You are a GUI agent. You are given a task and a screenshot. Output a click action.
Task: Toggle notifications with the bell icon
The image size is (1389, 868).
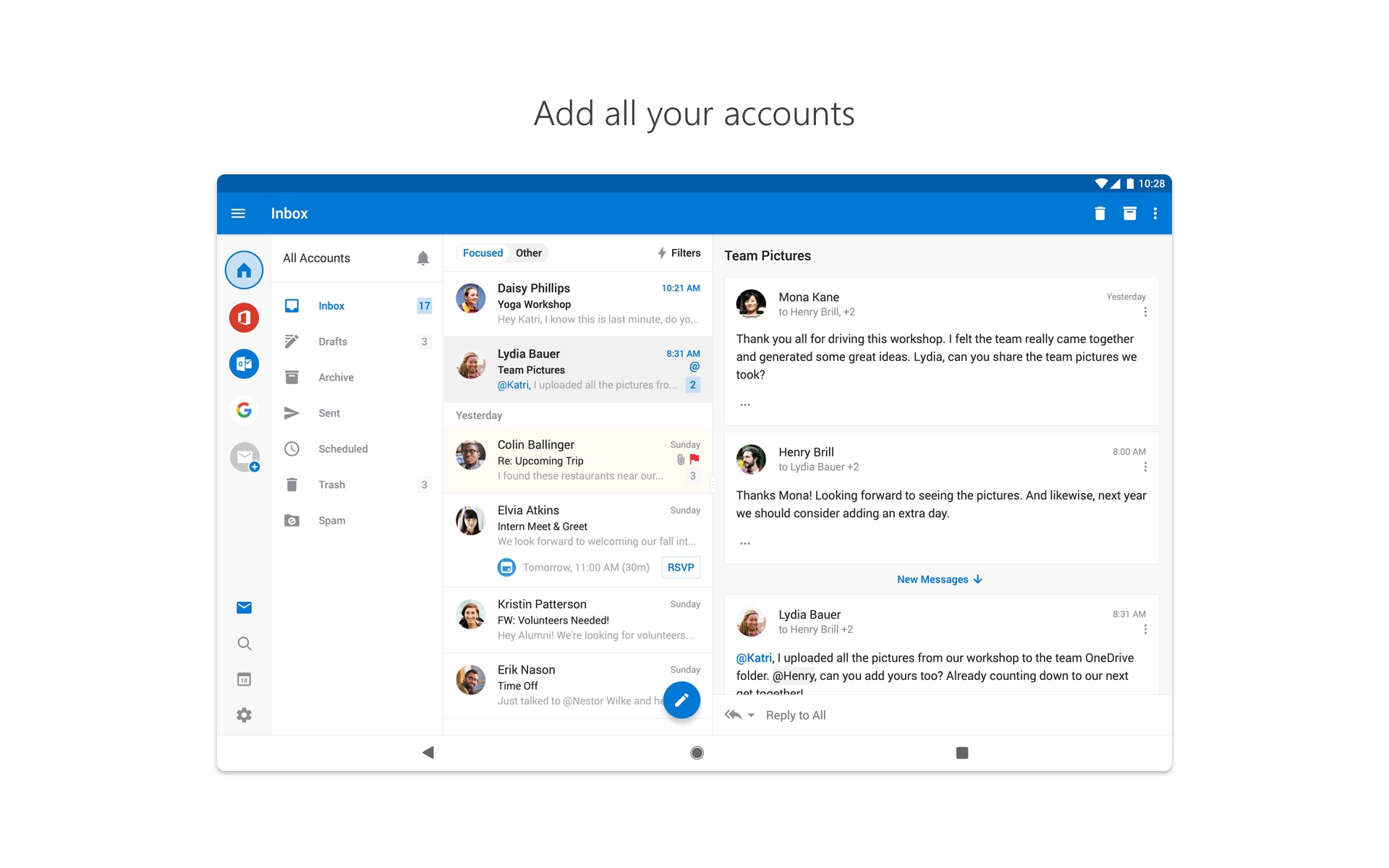click(x=423, y=258)
